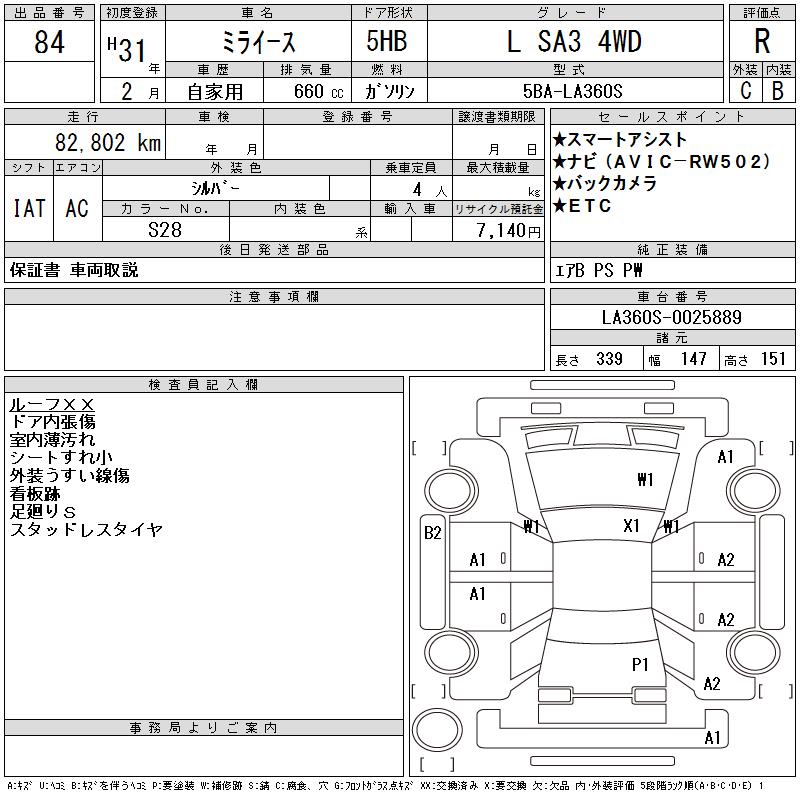Select chassis number LA360S-0025889
The height and width of the screenshot is (800, 800).
click(671, 317)
